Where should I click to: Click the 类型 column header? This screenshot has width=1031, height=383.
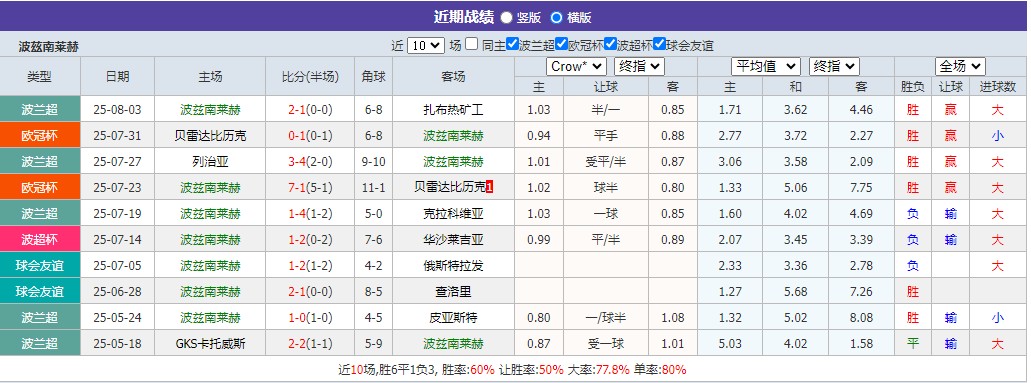click(x=40, y=76)
